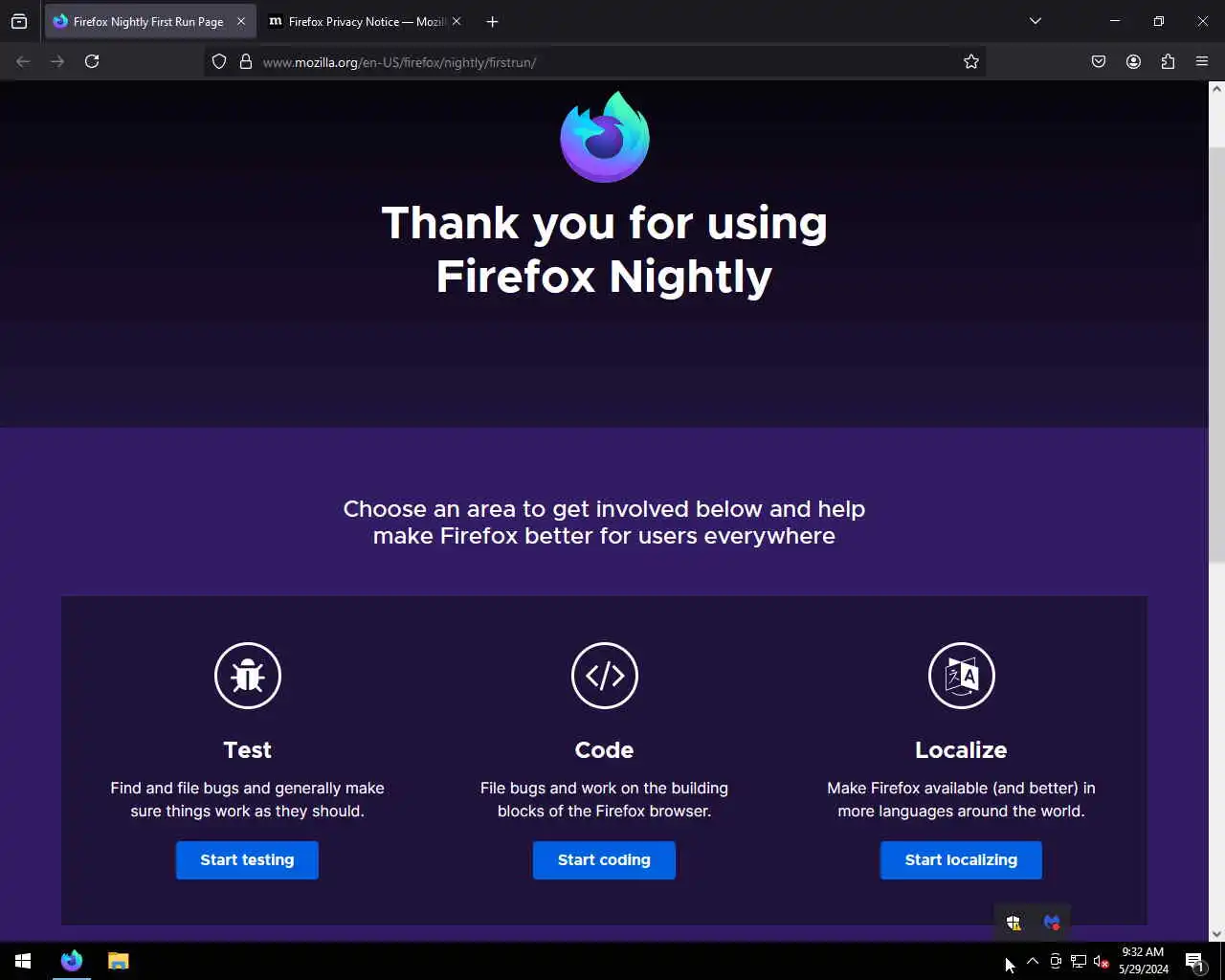This screenshot has width=1225, height=980.
Task: Click the Code brackets icon
Action: [605, 676]
